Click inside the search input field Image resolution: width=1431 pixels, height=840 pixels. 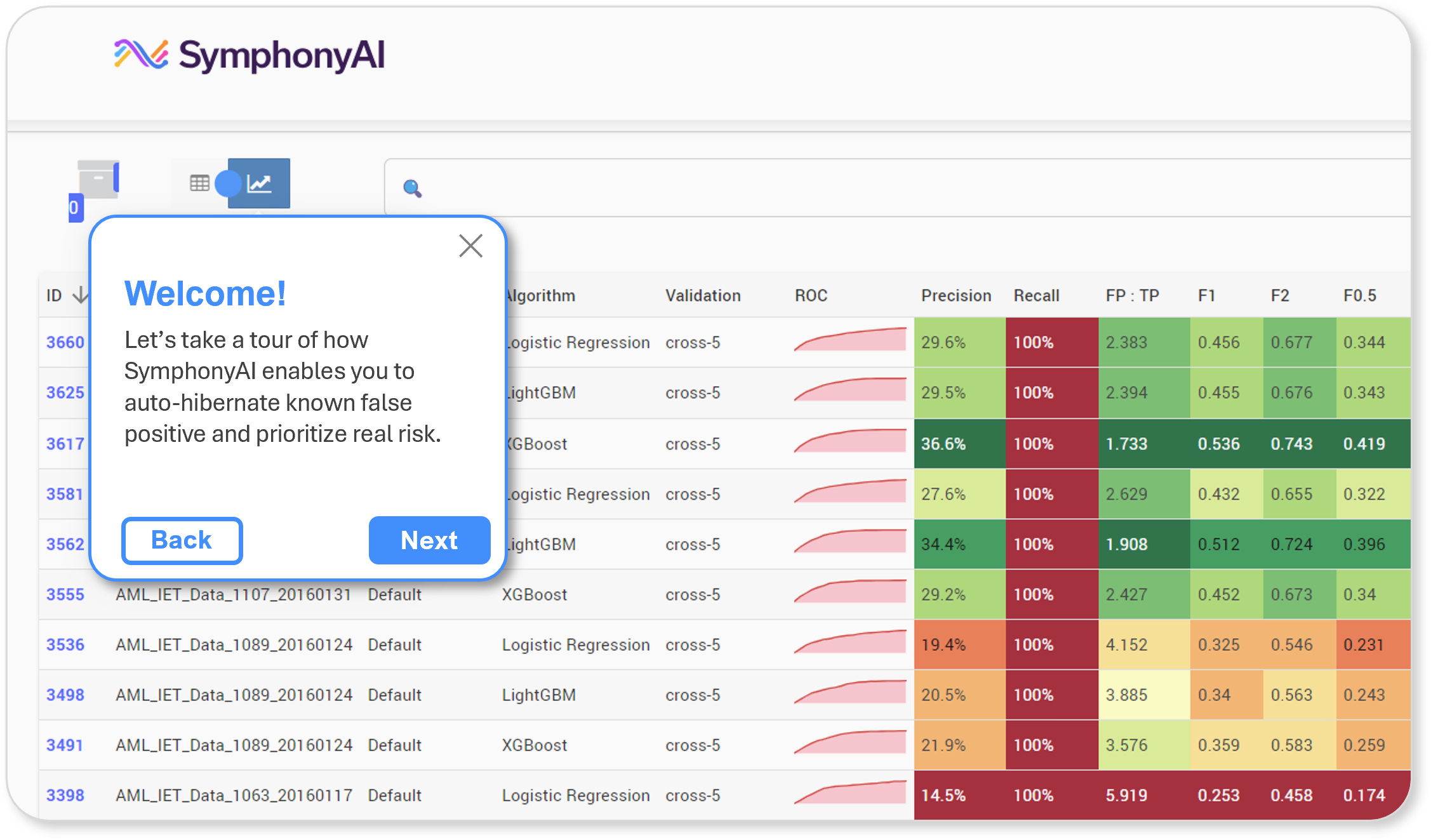pos(889,188)
